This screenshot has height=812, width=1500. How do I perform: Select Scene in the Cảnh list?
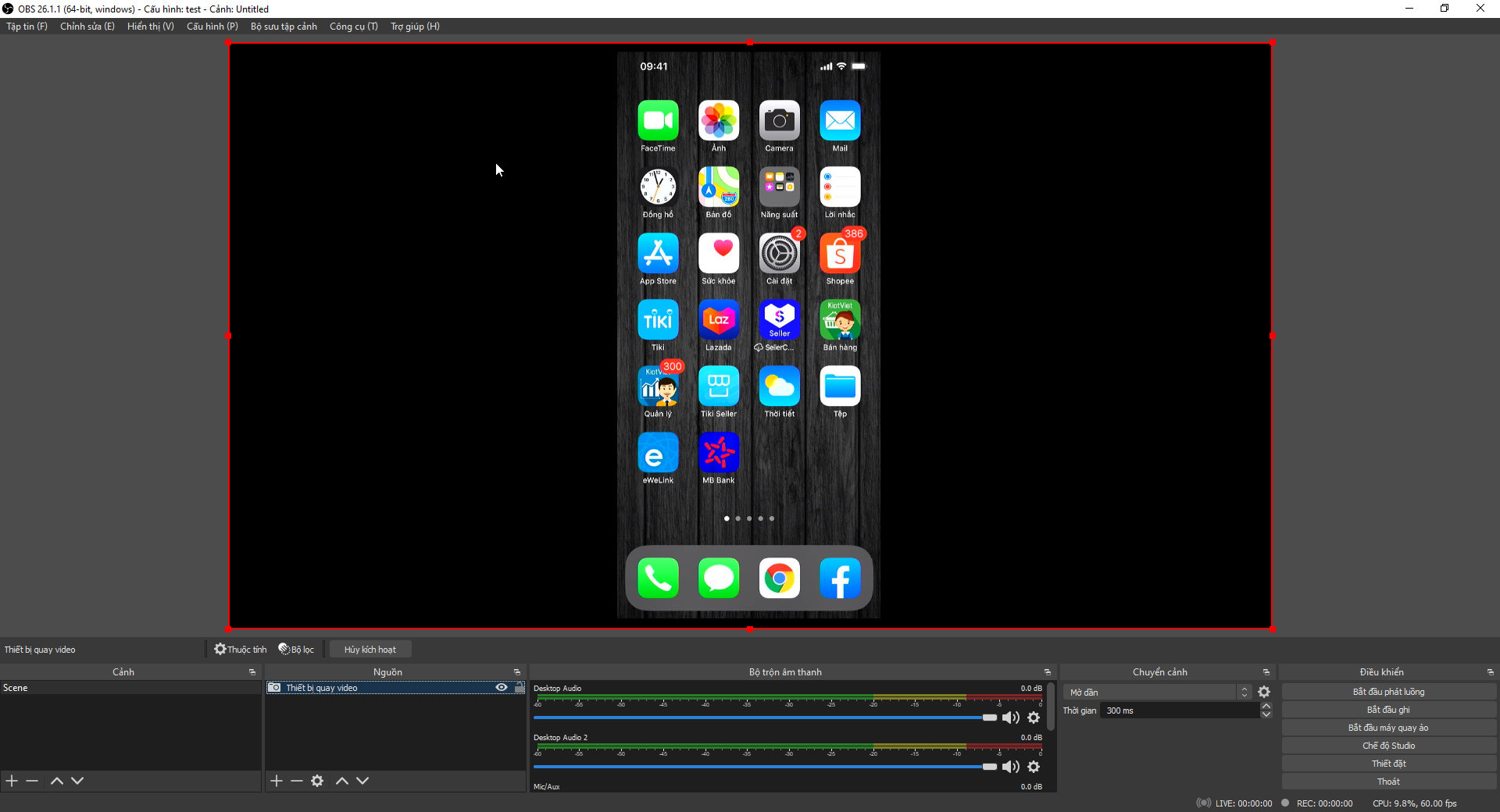[x=130, y=687]
